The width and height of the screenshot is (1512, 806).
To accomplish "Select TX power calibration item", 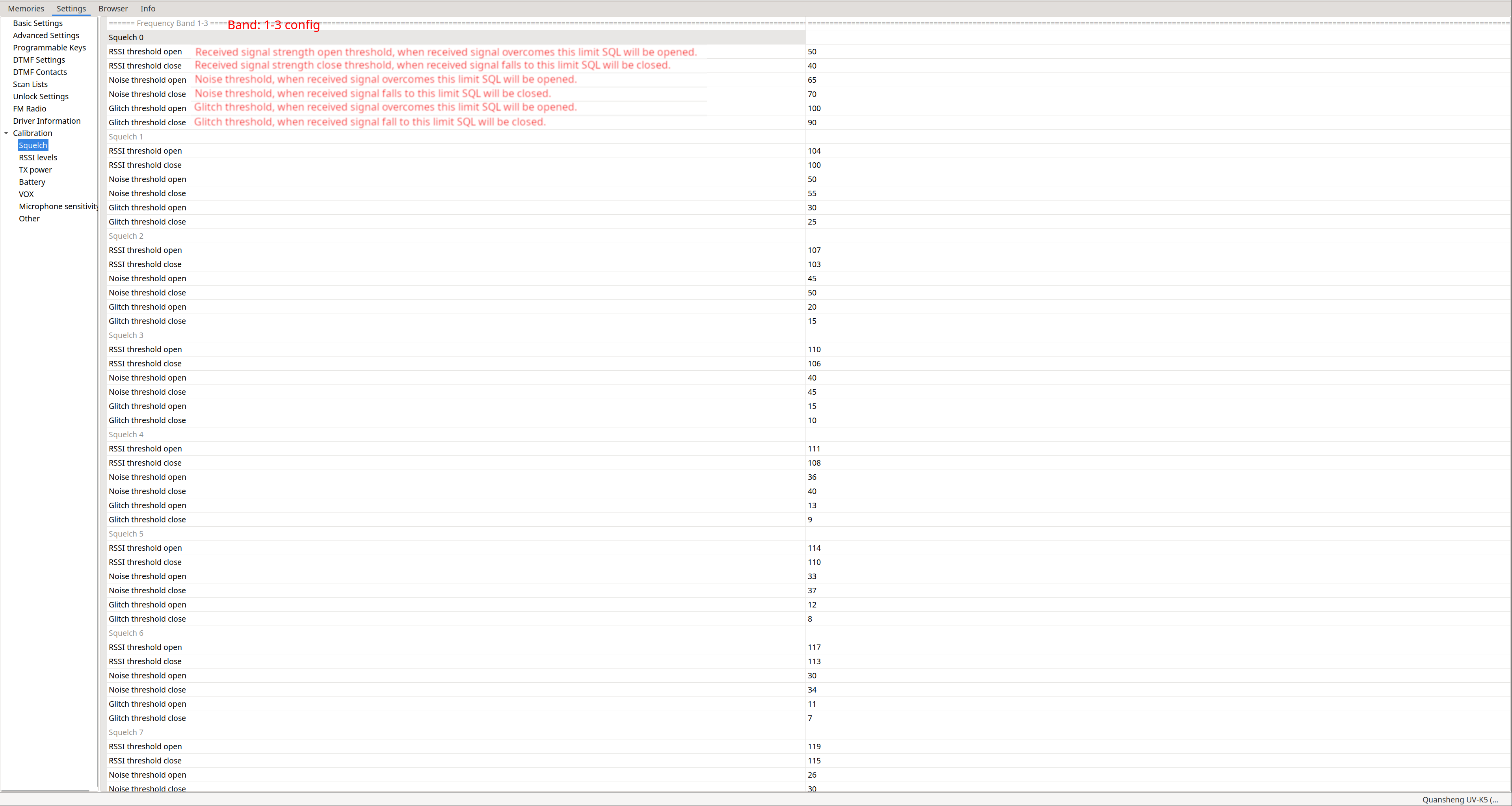I will click(35, 169).
